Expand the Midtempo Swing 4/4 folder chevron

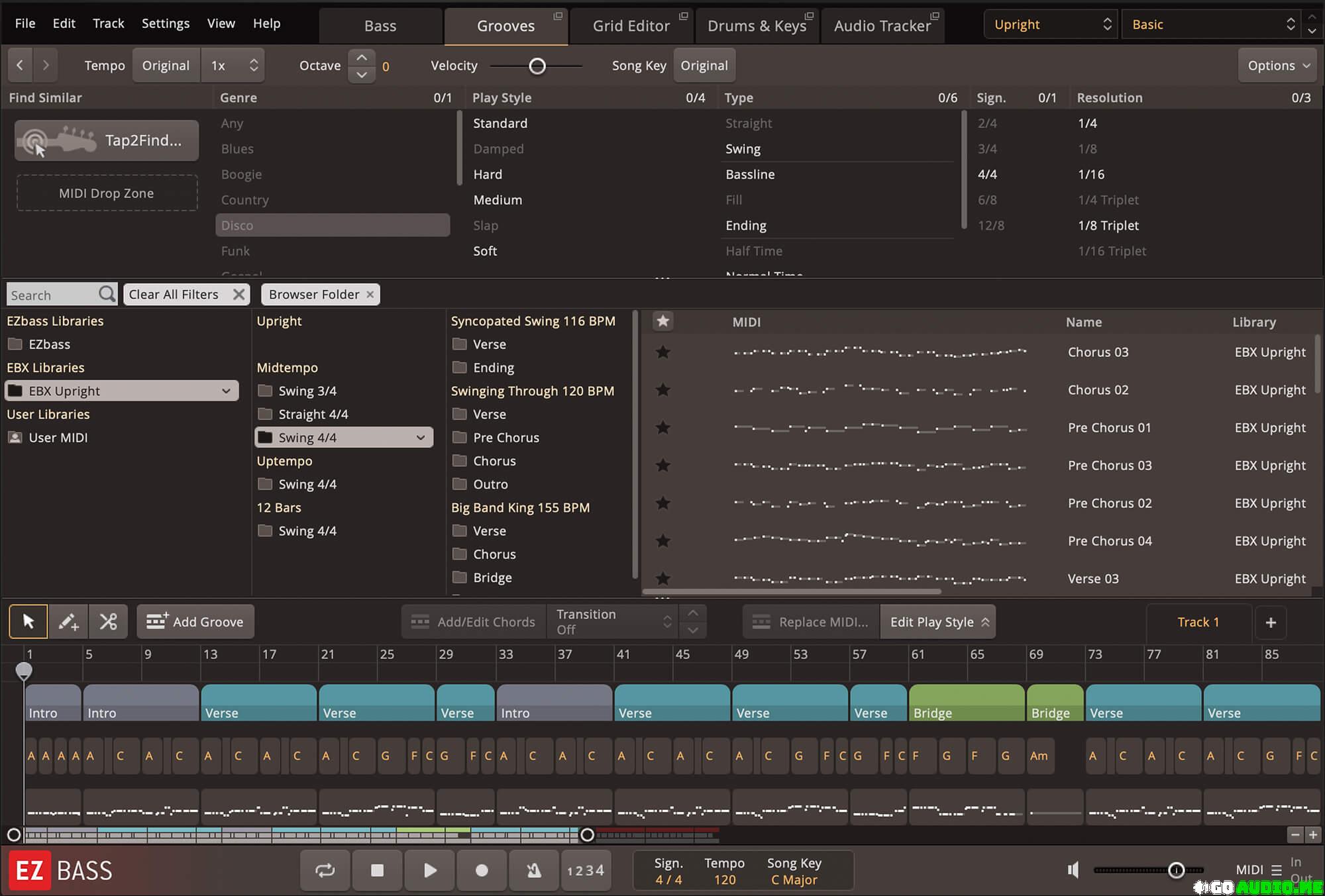click(421, 437)
